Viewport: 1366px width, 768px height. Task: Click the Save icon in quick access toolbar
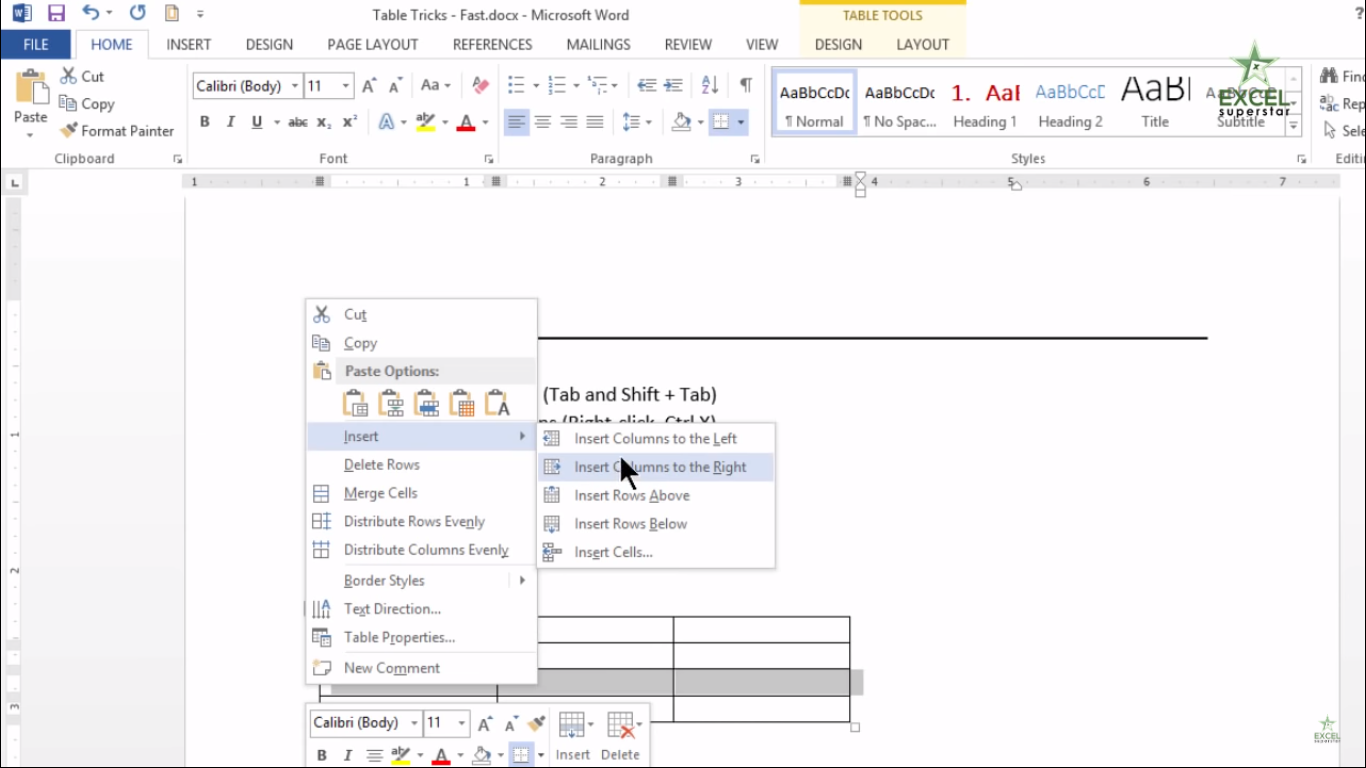pos(56,14)
